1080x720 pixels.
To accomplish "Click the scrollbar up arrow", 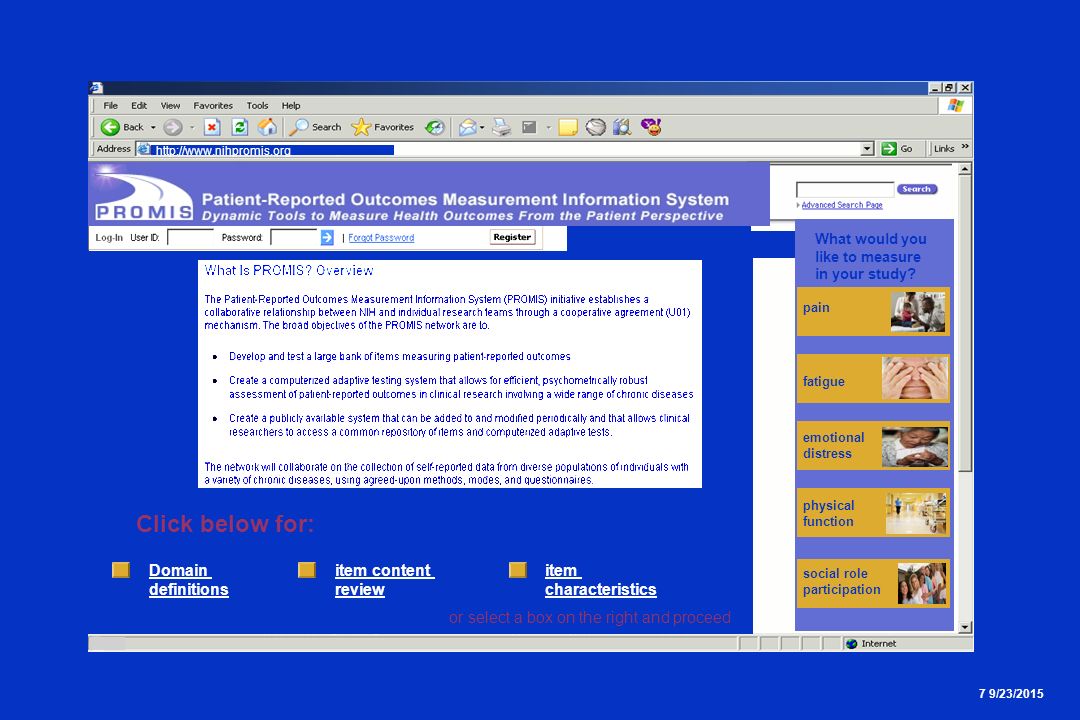I will [x=965, y=169].
